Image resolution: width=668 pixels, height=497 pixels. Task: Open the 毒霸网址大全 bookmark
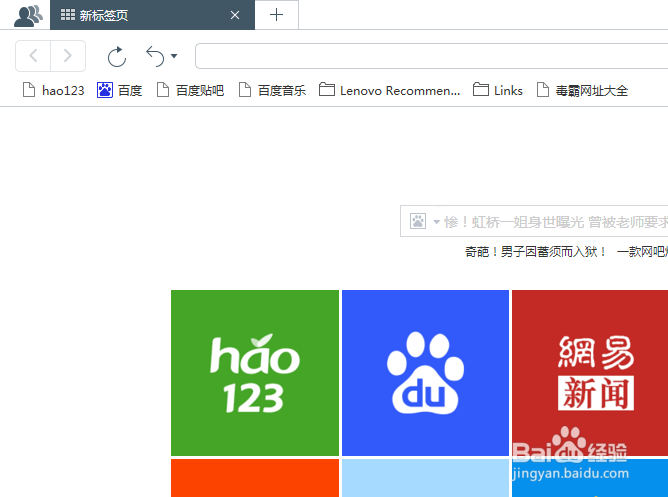582,90
